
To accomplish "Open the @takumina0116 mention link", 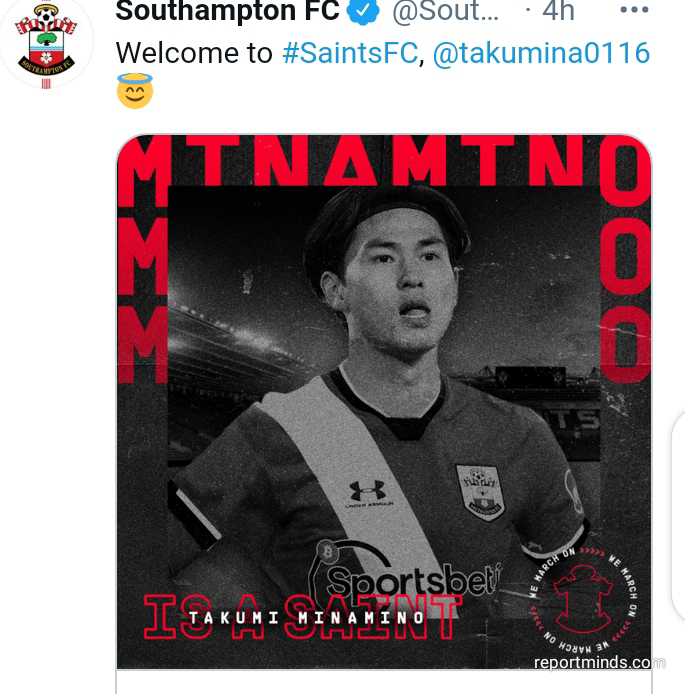I will (x=541, y=53).
